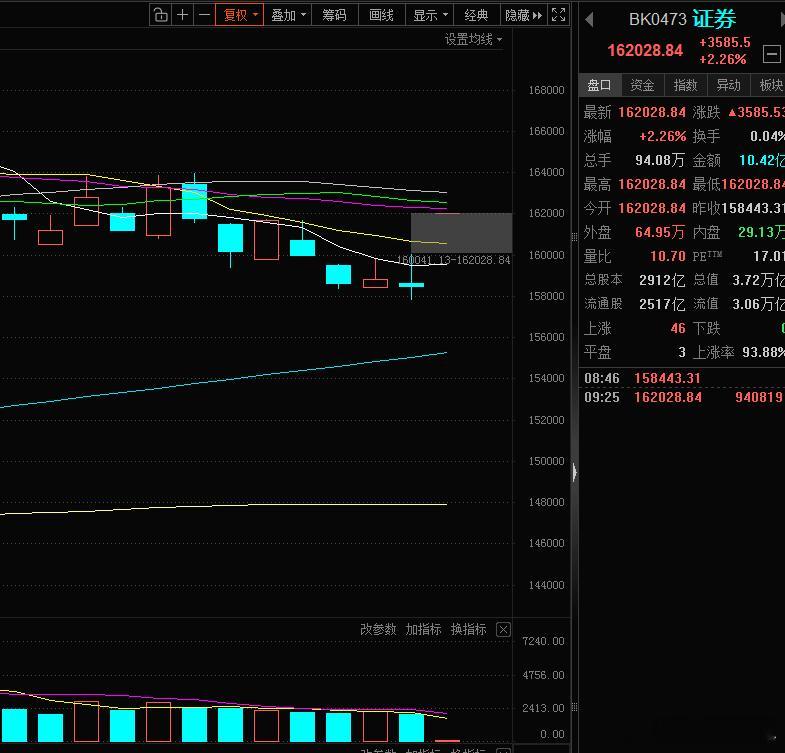This screenshot has height=753, width=785.
Task: Click 换指标 to change indicator
Action: 468,629
